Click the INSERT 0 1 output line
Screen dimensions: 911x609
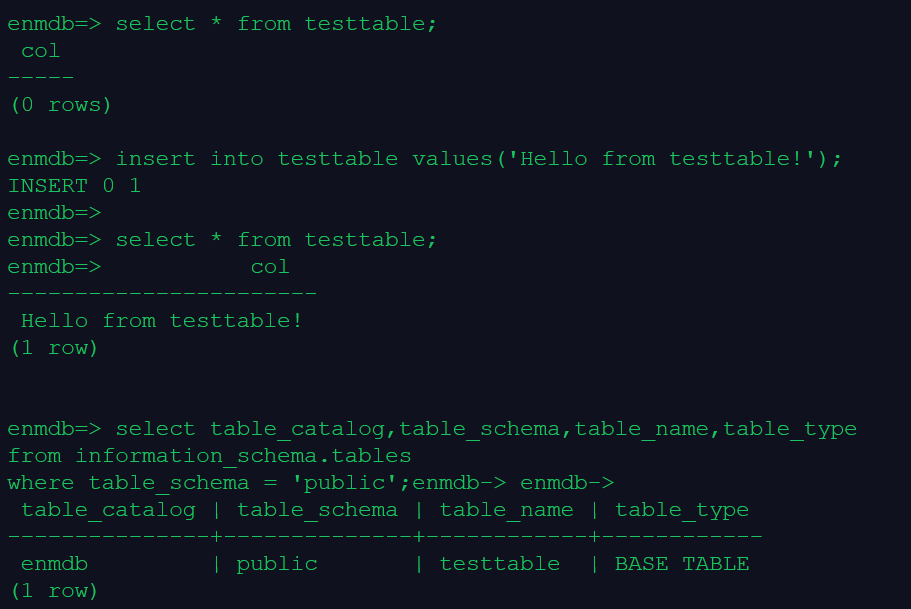tap(74, 186)
